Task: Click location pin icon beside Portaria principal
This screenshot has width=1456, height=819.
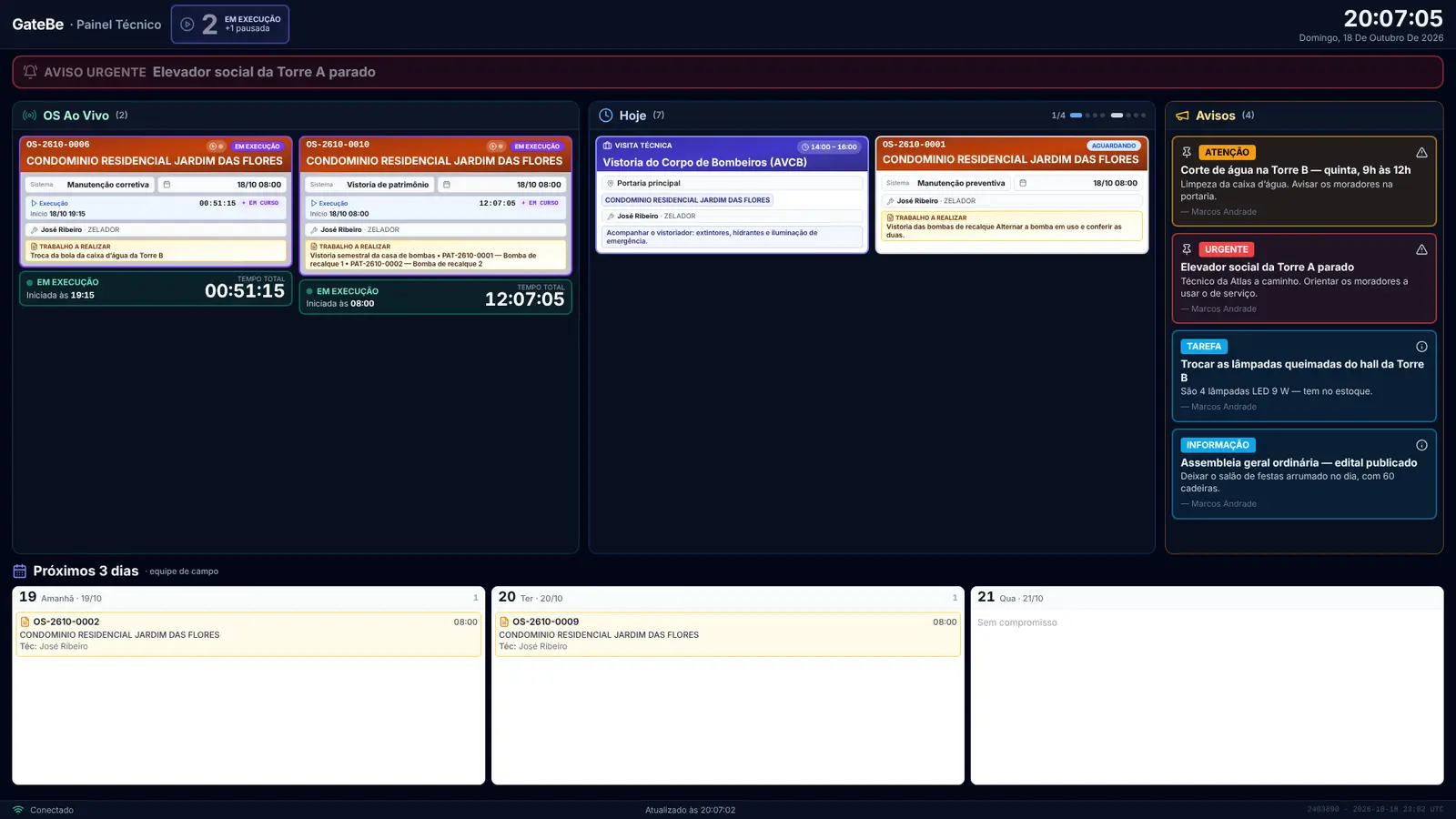Action: coord(611,183)
